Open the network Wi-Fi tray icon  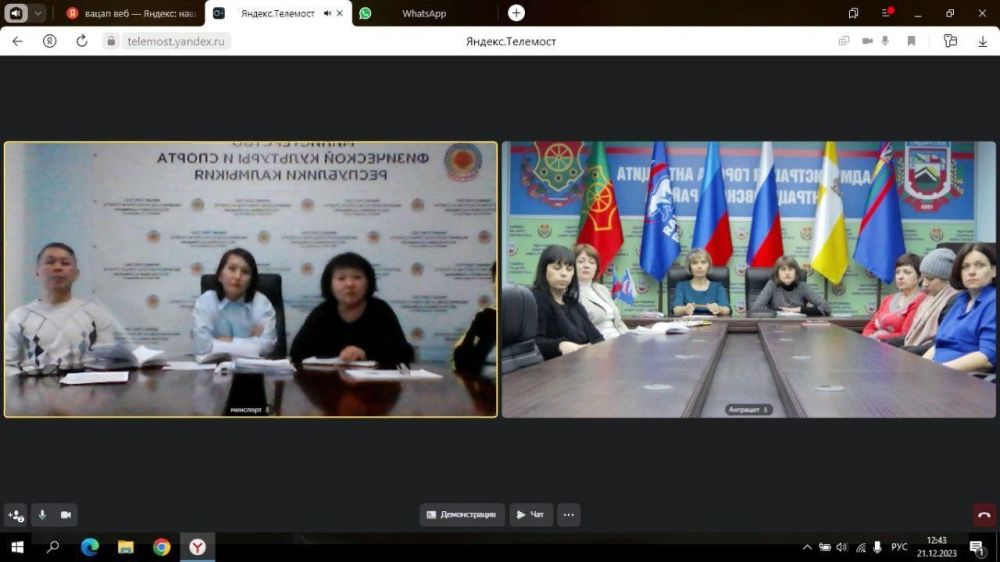860,547
